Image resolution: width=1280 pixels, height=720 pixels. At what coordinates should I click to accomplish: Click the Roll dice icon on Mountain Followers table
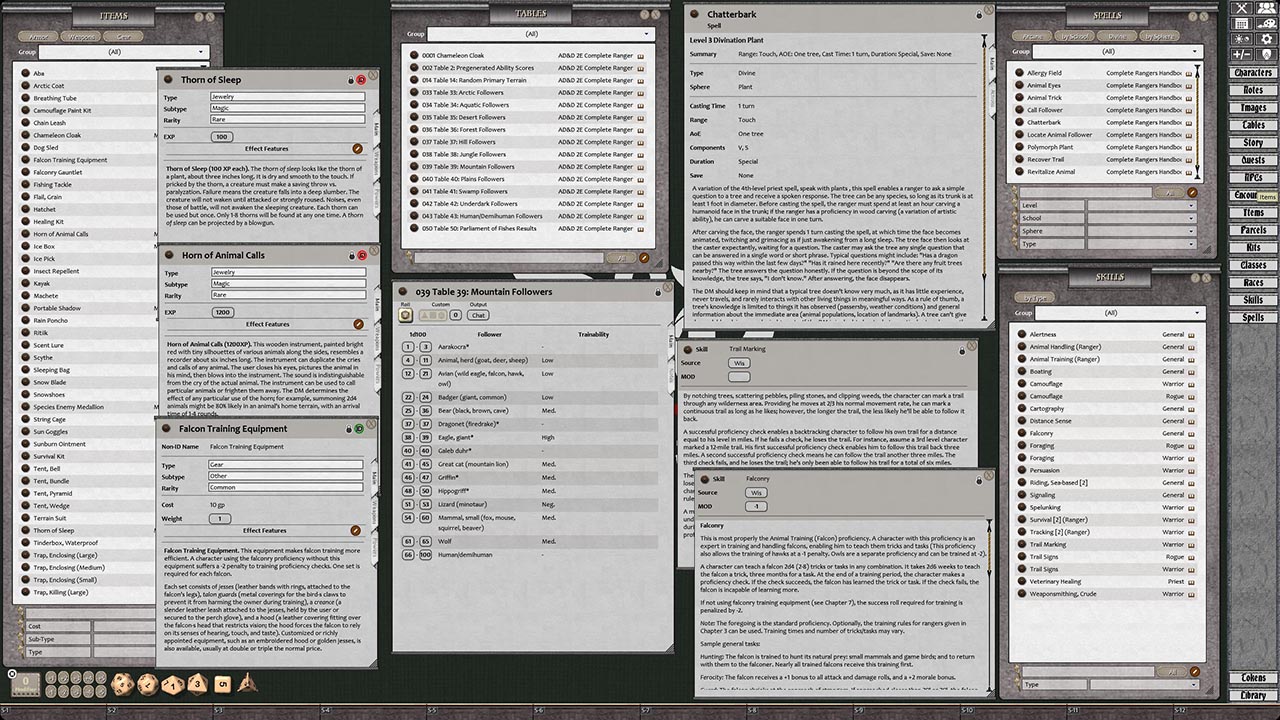[x=406, y=314]
